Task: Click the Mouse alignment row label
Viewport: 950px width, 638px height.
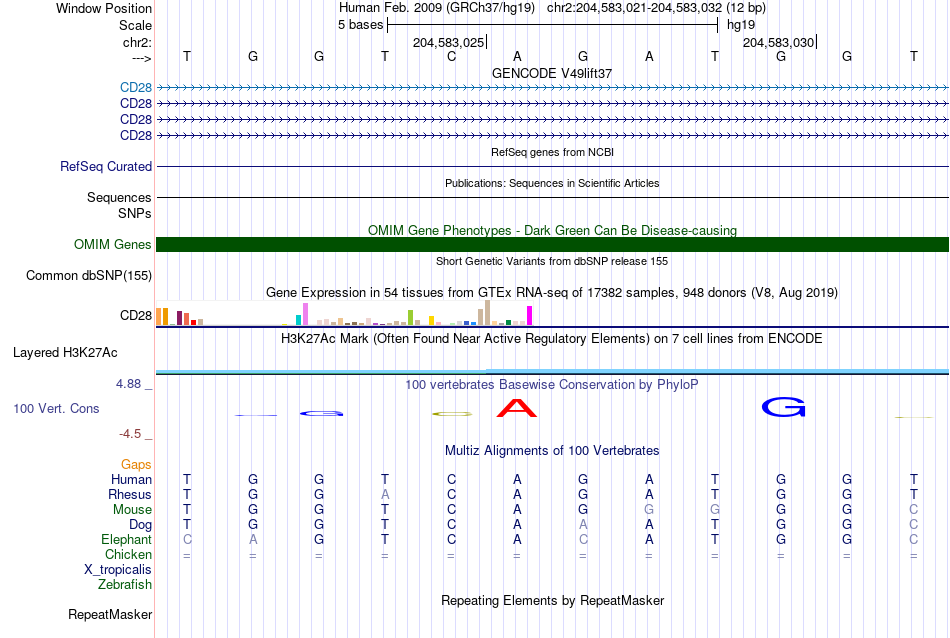Action: click(x=132, y=510)
